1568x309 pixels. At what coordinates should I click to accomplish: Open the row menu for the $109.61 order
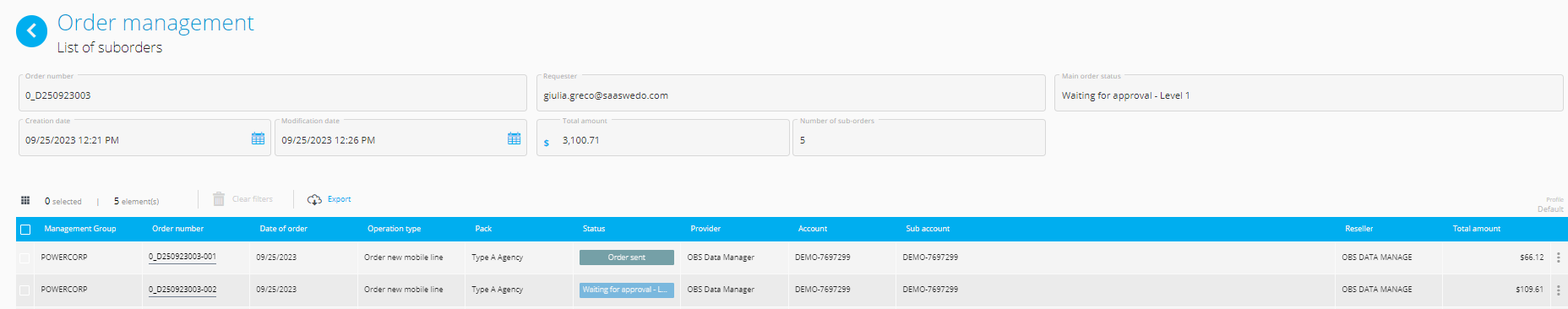(1558, 290)
